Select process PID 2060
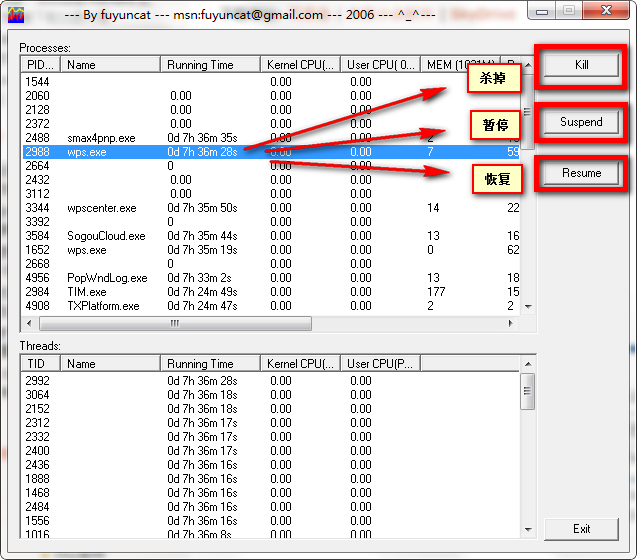The image size is (637, 560). 271,96
